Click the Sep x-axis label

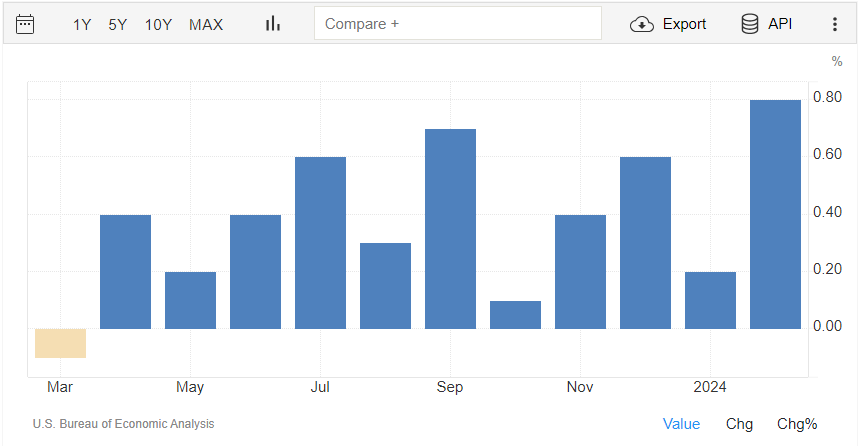[450, 387]
